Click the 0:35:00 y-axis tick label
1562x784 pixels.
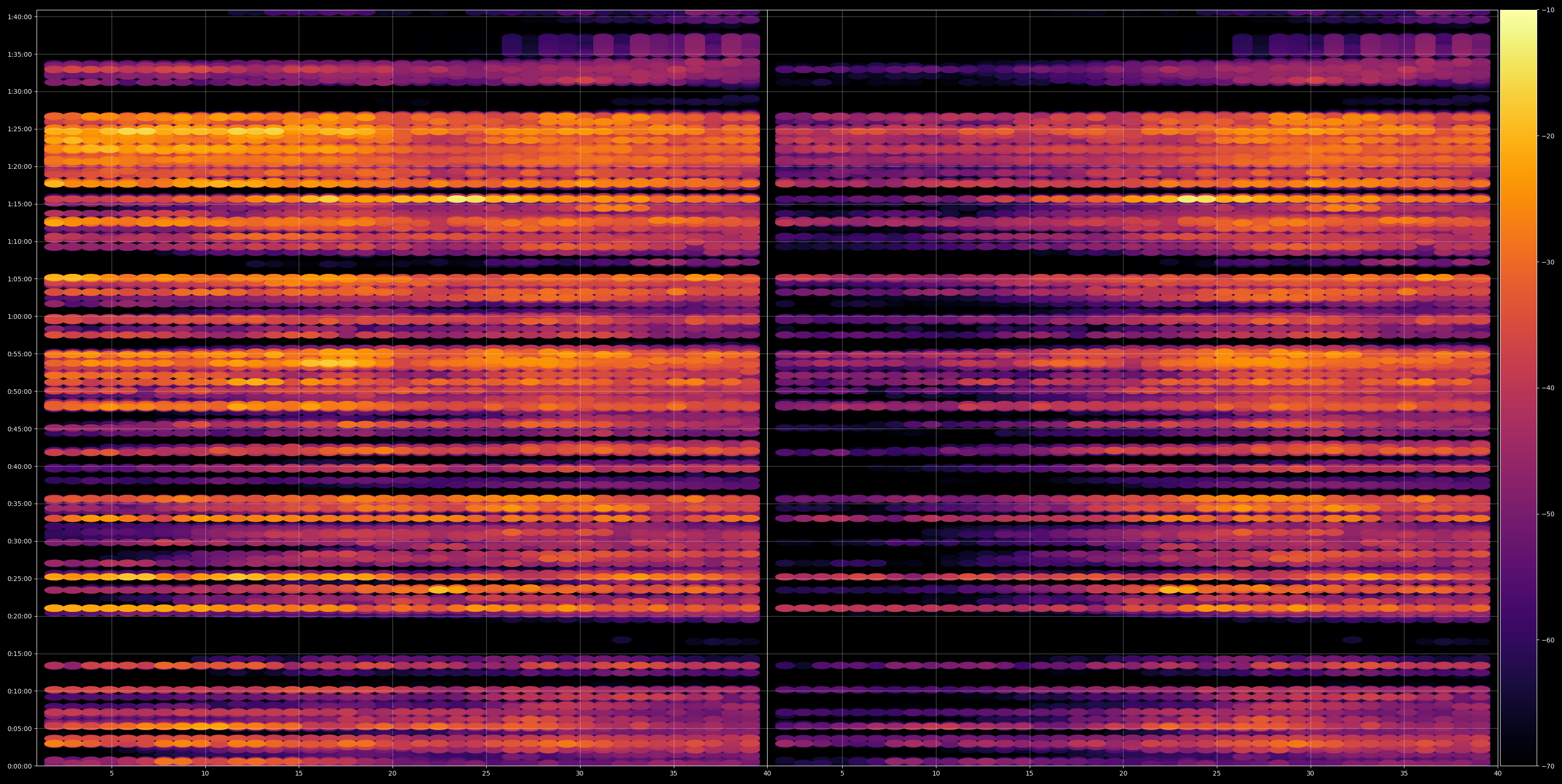(x=19, y=504)
